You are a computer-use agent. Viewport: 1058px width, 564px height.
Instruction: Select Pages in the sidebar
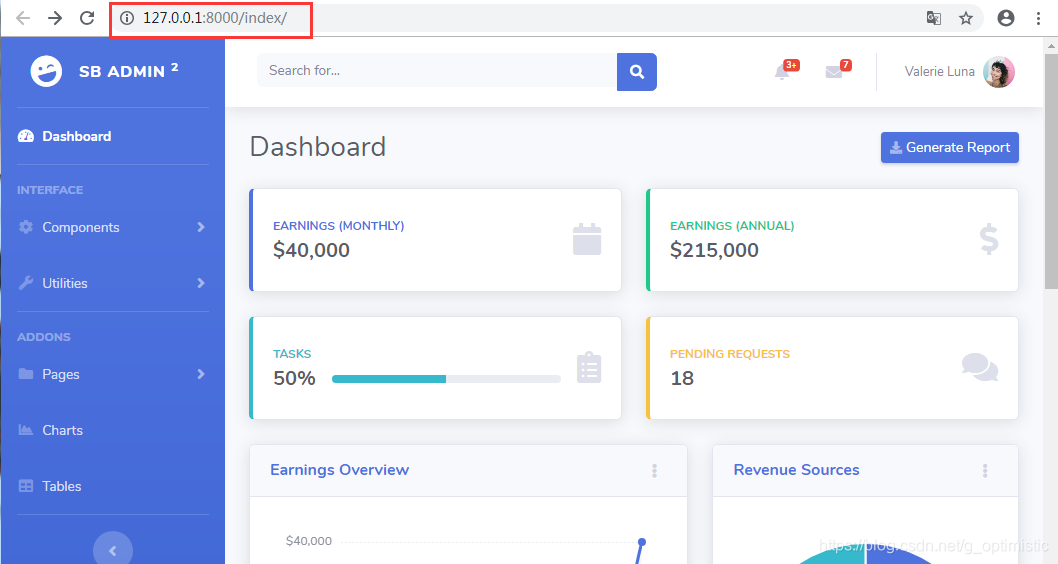(x=113, y=374)
